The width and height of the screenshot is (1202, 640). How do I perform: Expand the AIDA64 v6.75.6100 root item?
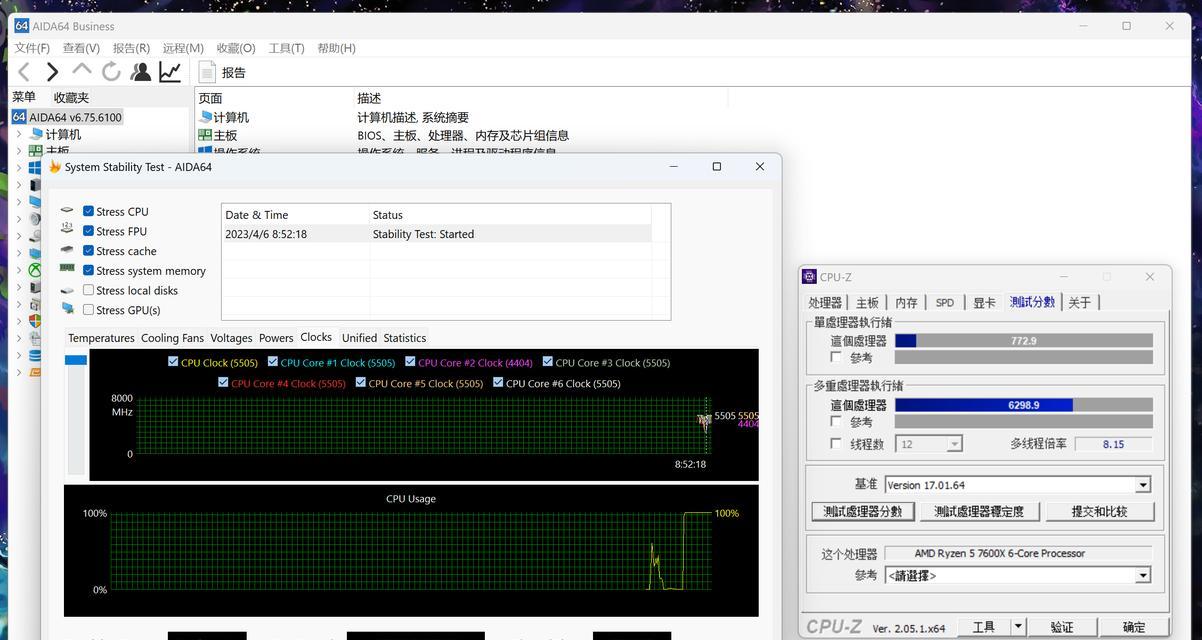[x=67, y=117]
